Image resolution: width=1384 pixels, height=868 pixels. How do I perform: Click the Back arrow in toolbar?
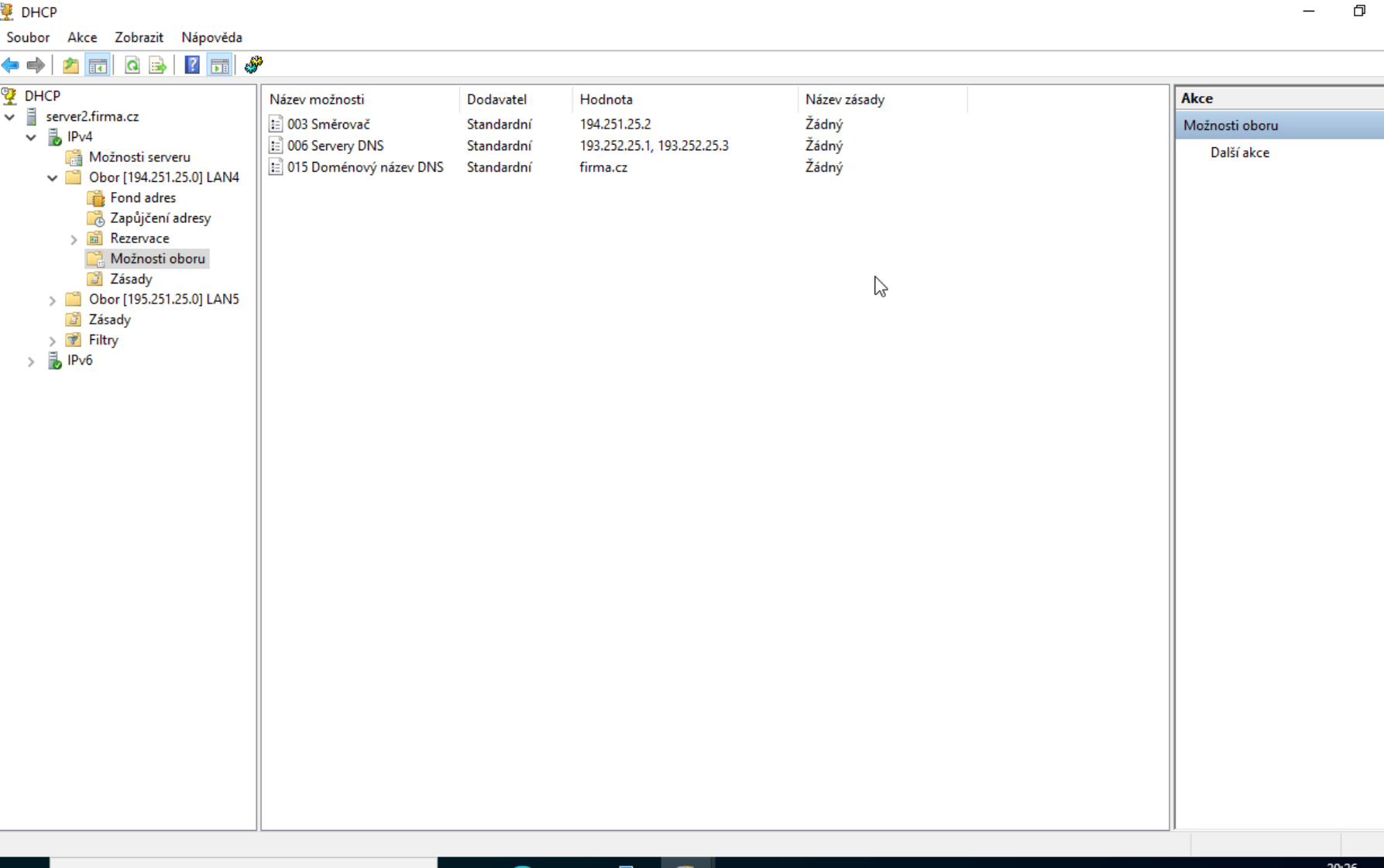click(x=11, y=65)
